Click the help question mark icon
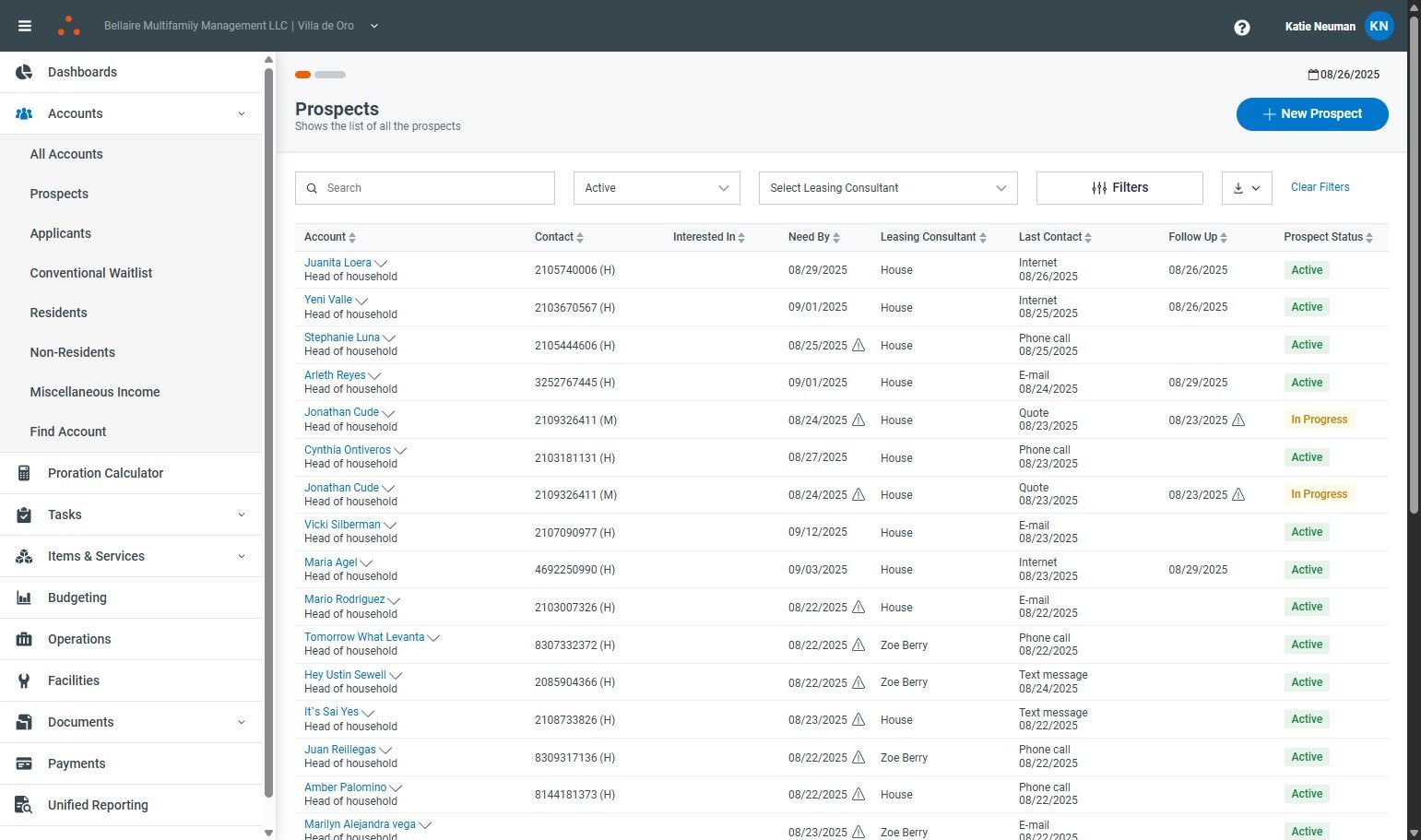This screenshot has height=840, width=1421. click(1242, 27)
